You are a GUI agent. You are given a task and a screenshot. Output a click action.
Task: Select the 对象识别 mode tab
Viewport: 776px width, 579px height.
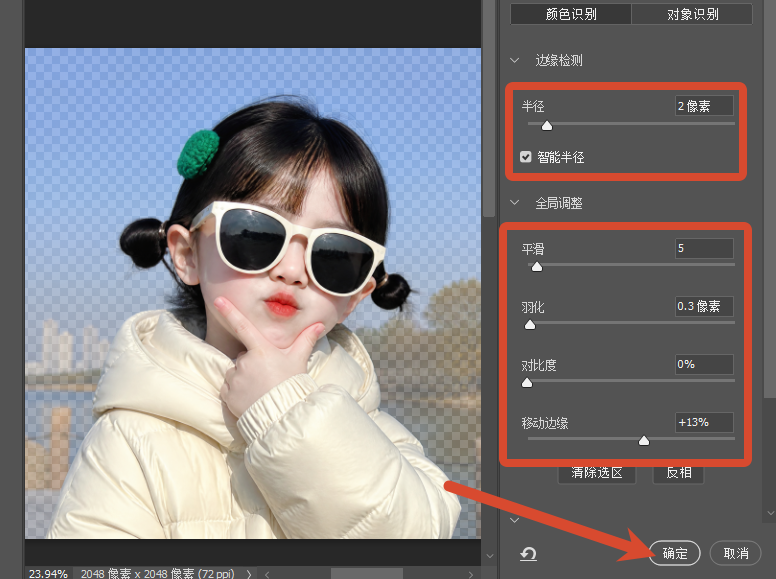[x=692, y=14]
